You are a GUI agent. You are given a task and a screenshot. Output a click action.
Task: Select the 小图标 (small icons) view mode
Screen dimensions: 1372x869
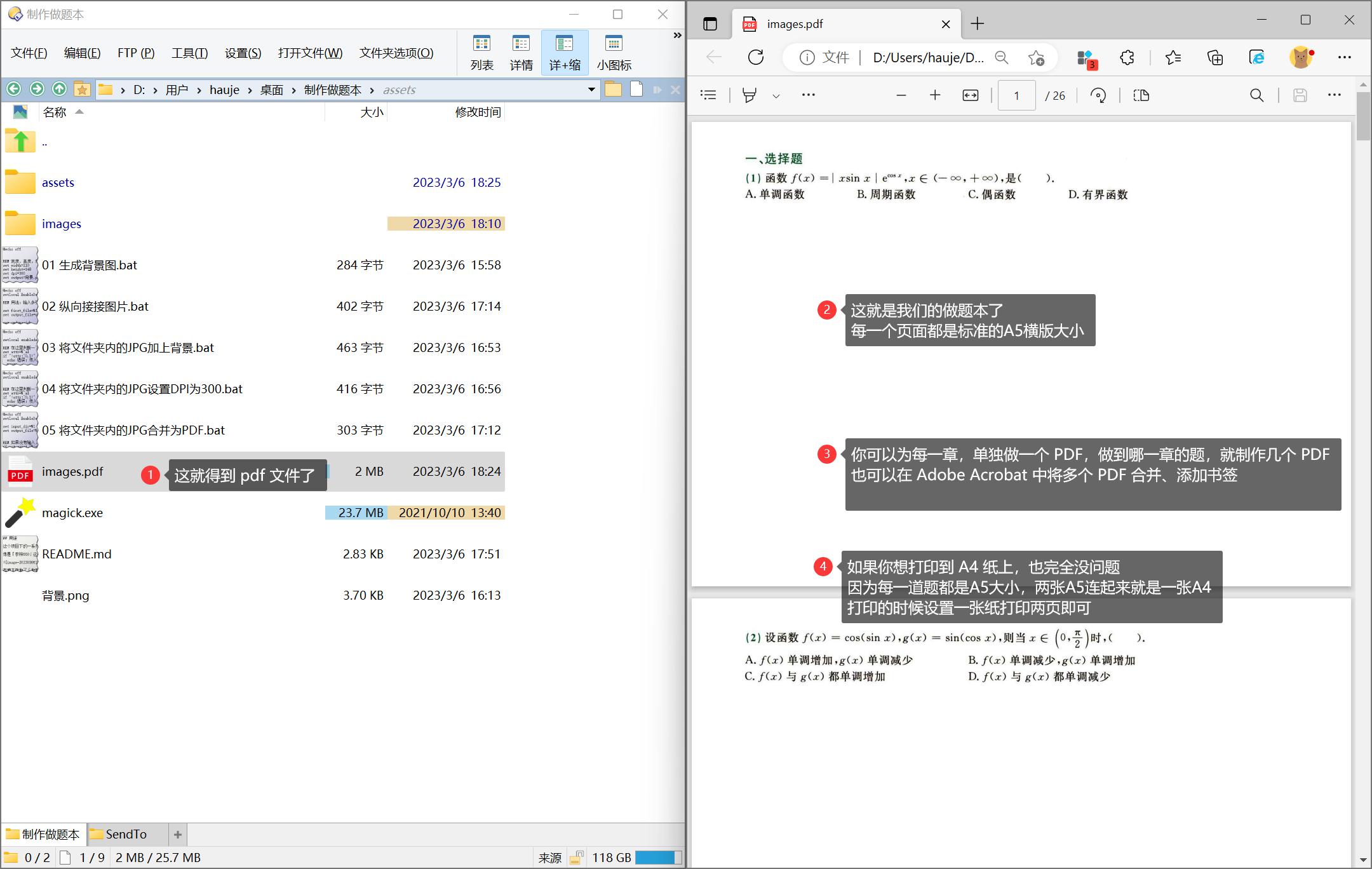pos(614,52)
